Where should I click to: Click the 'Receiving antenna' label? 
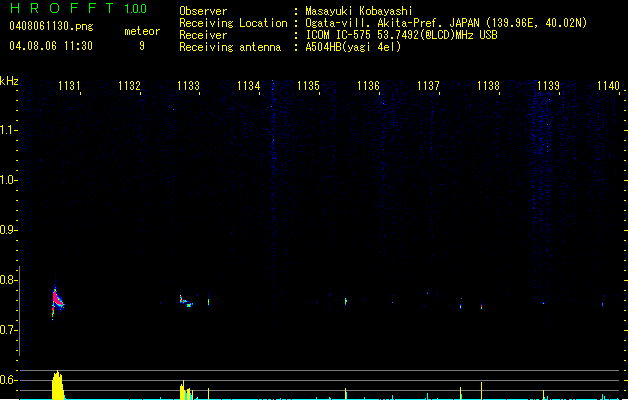pos(230,47)
